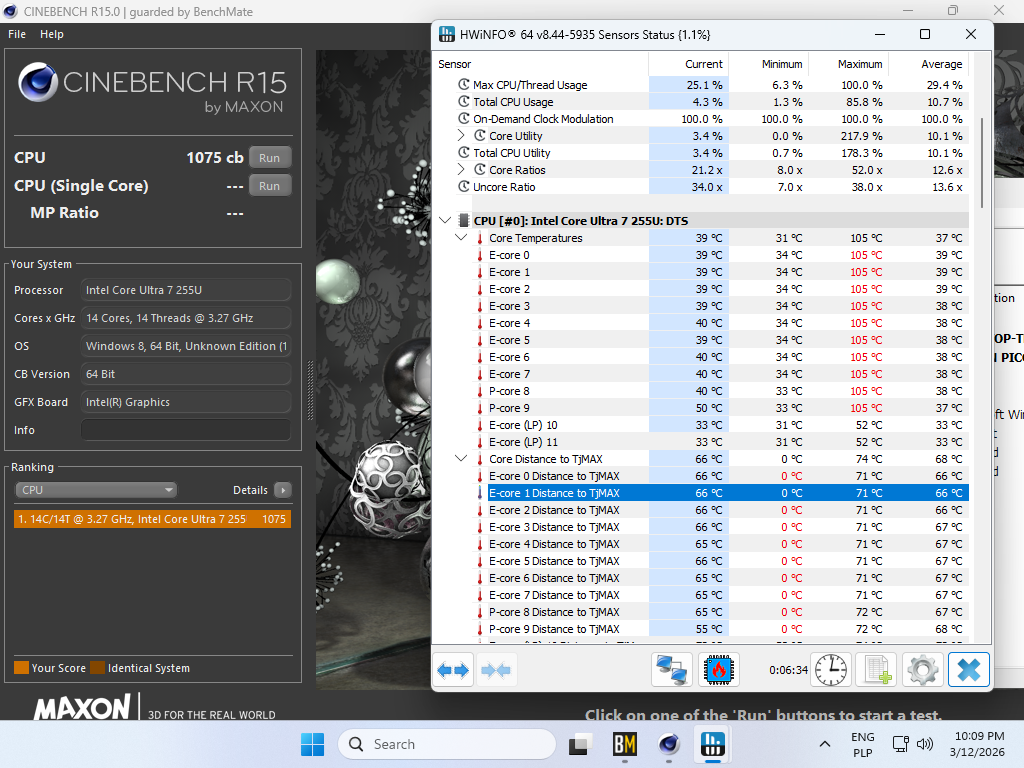Switch to HWiNFO taskbar icon

tap(712, 744)
